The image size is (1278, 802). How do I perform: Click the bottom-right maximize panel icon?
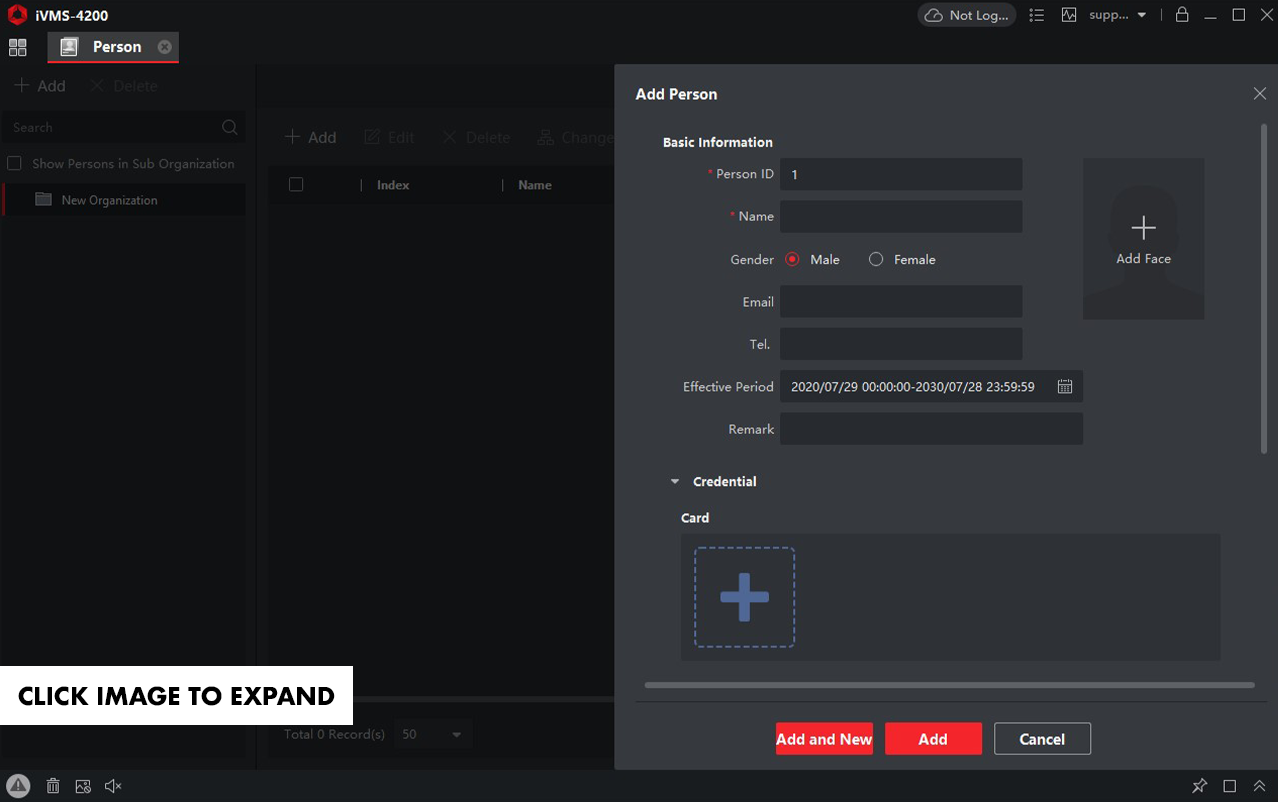(x=1230, y=786)
